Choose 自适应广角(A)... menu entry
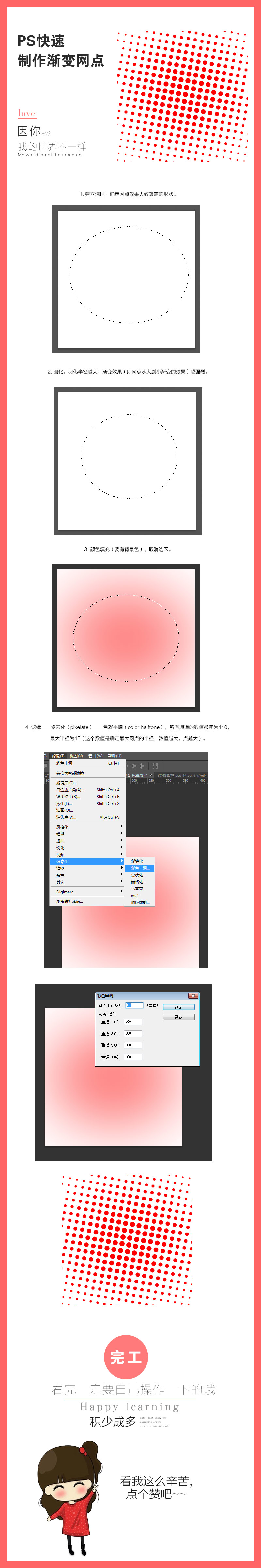 87,790
